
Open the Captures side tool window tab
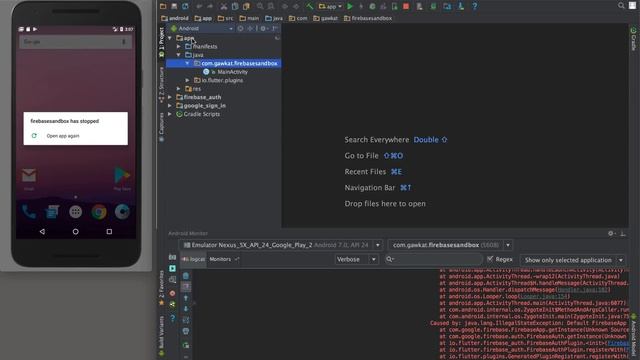162,127
